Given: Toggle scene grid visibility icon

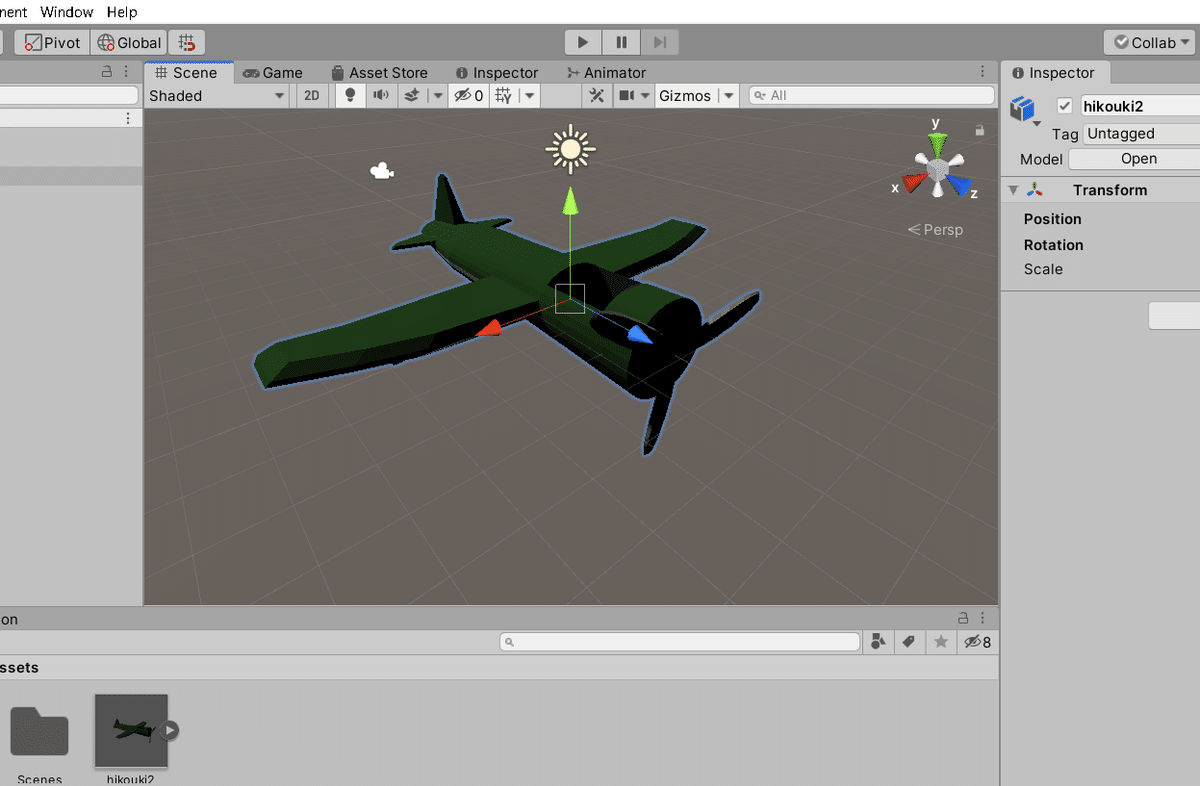Looking at the screenshot, I should 503,96.
